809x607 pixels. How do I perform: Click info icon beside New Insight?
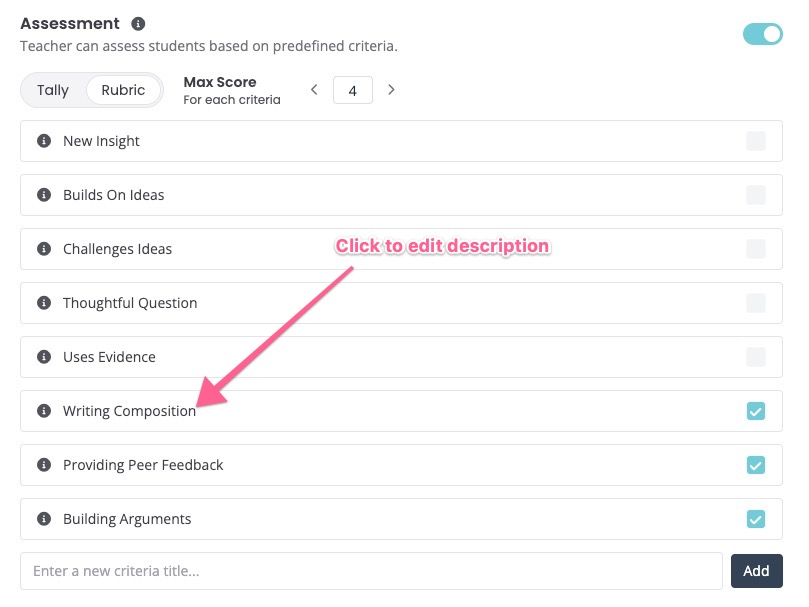click(44, 141)
